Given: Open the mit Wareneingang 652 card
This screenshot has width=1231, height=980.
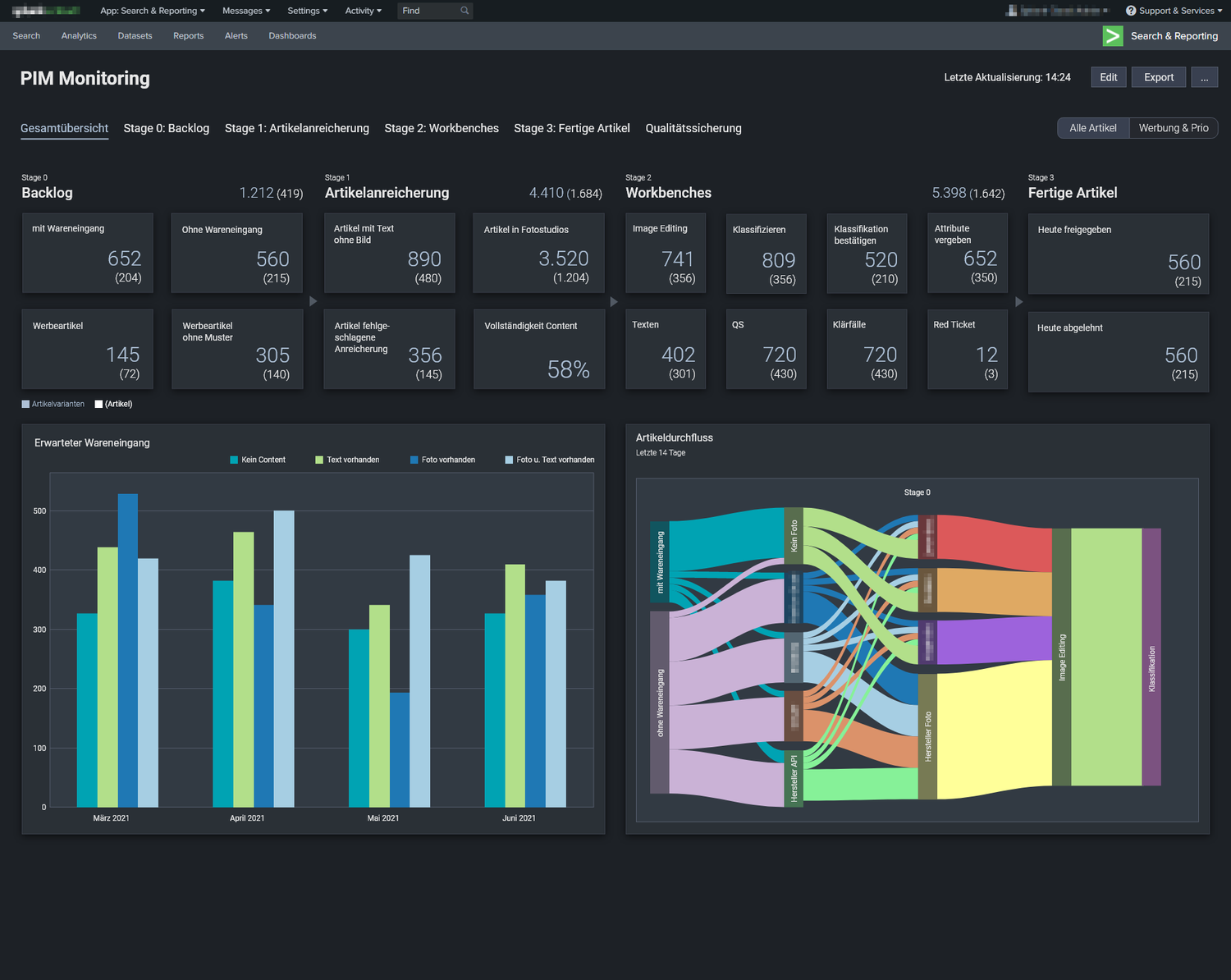Looking at the screenshot, I should click(88, 253).
